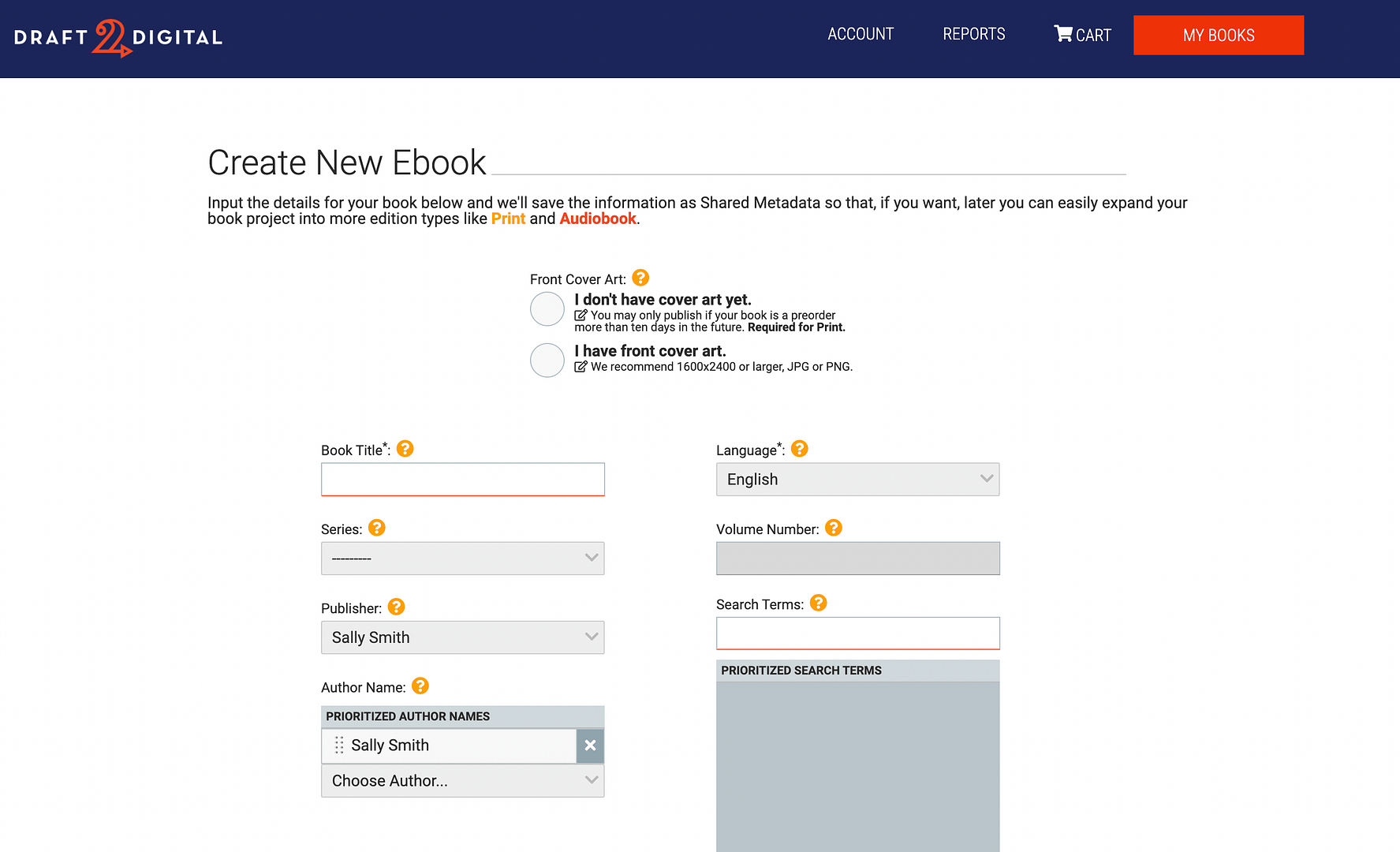Open the Publisher dropdown showing Sally Smith
Viewport: 1400px width, 852px height.
click(462, 637)
